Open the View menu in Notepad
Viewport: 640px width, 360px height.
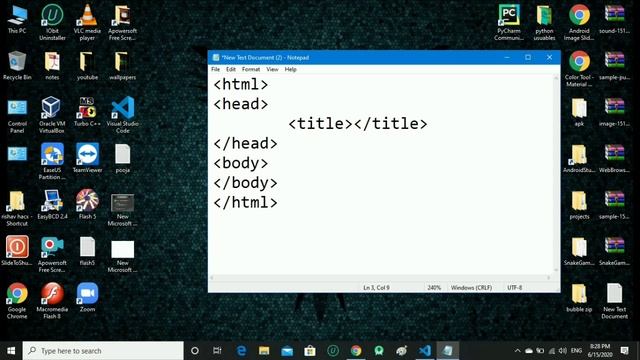pyautogui.click(x=272, y=69)
